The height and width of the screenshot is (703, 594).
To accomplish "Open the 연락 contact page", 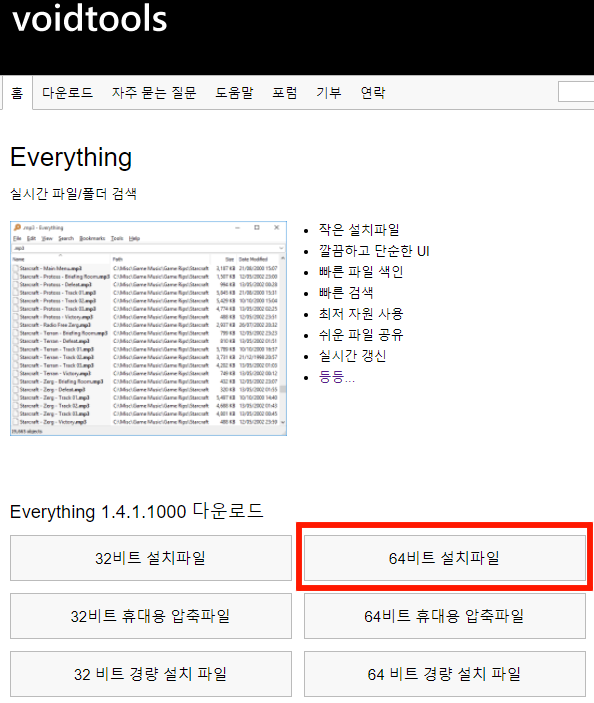I will coord(373,93).
